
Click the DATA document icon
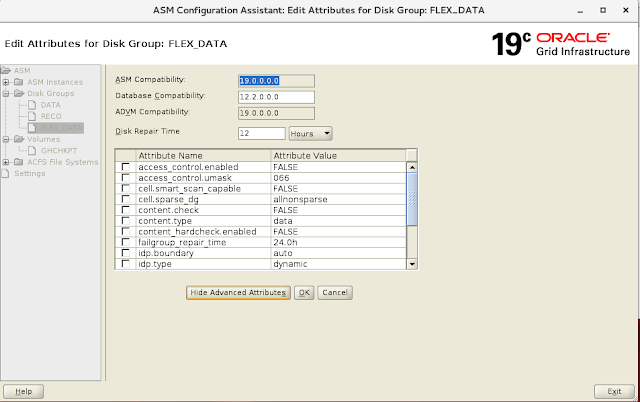point(32,105)
